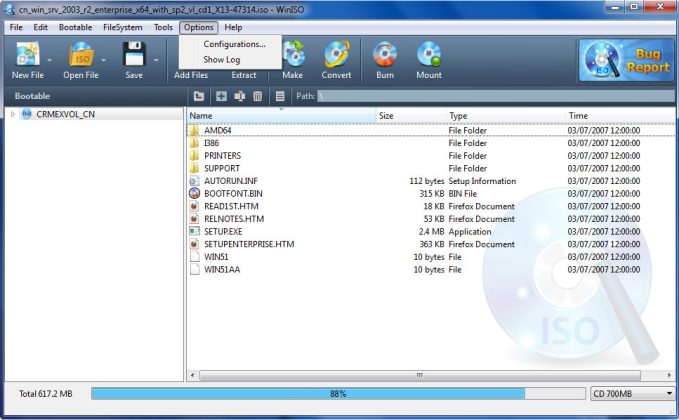Click the 88% capacity progress bar

coord(338,394)
